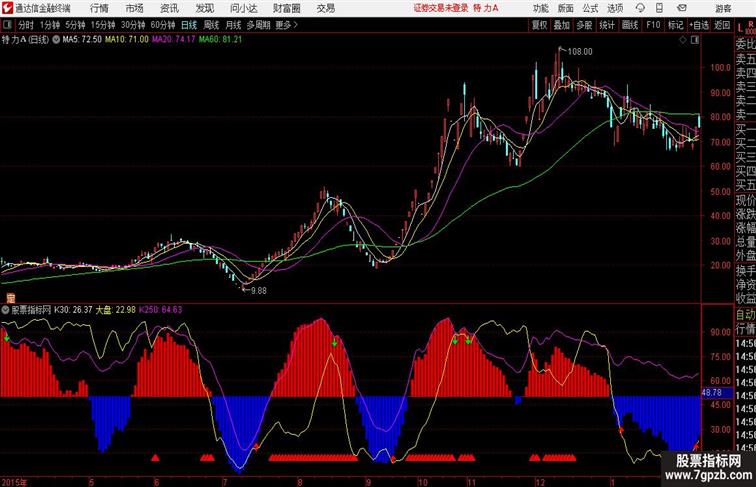This screenshot has width=756, height=487.
Task: Click the panel toggle icon left of 分时
Action: pyautogui.click(x=8, y=25)
